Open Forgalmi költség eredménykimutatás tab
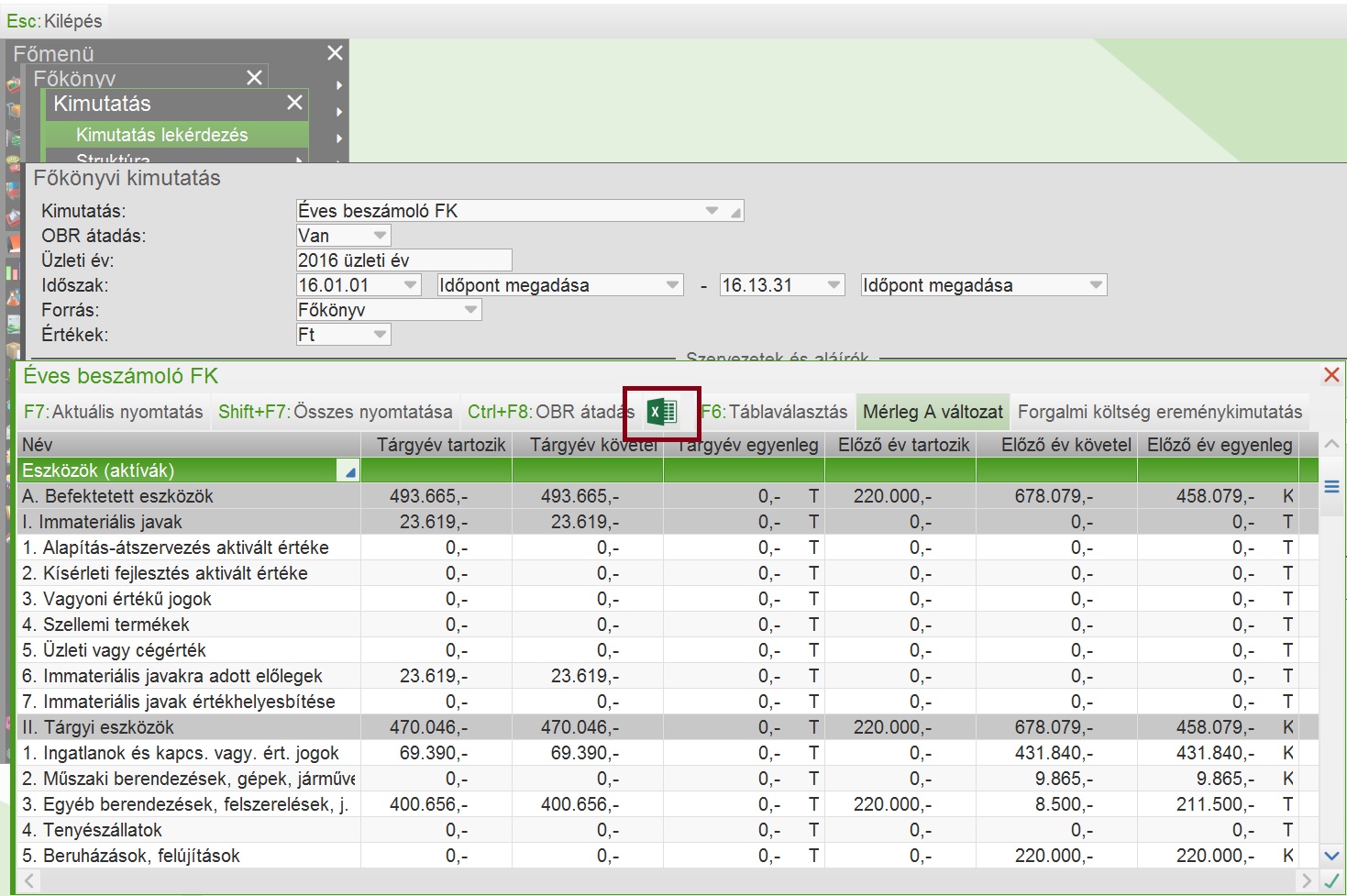Image resolution: width=1347 pixels, height=896 pixels. tap(1159, 412)
